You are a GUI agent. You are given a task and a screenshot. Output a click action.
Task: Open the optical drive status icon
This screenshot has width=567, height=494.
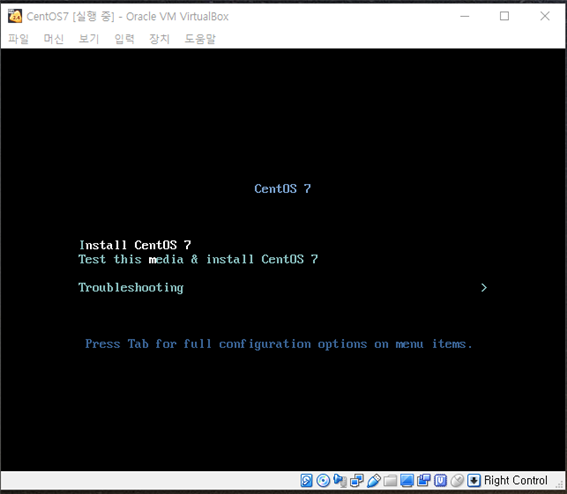click(x=323, y=481)
